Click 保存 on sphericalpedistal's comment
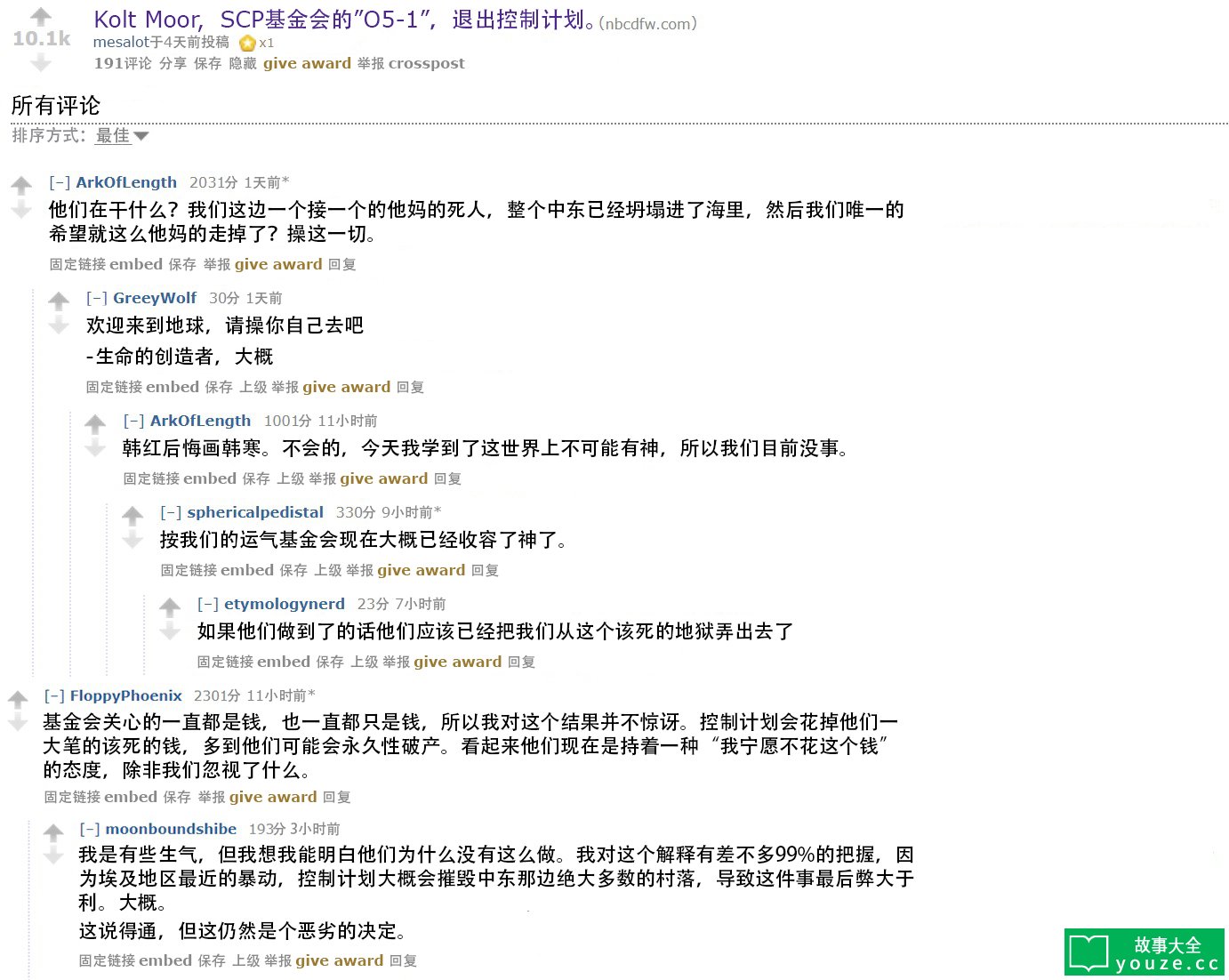The image size is (1229, 980). pyautogui.click(x=293, y=570)
